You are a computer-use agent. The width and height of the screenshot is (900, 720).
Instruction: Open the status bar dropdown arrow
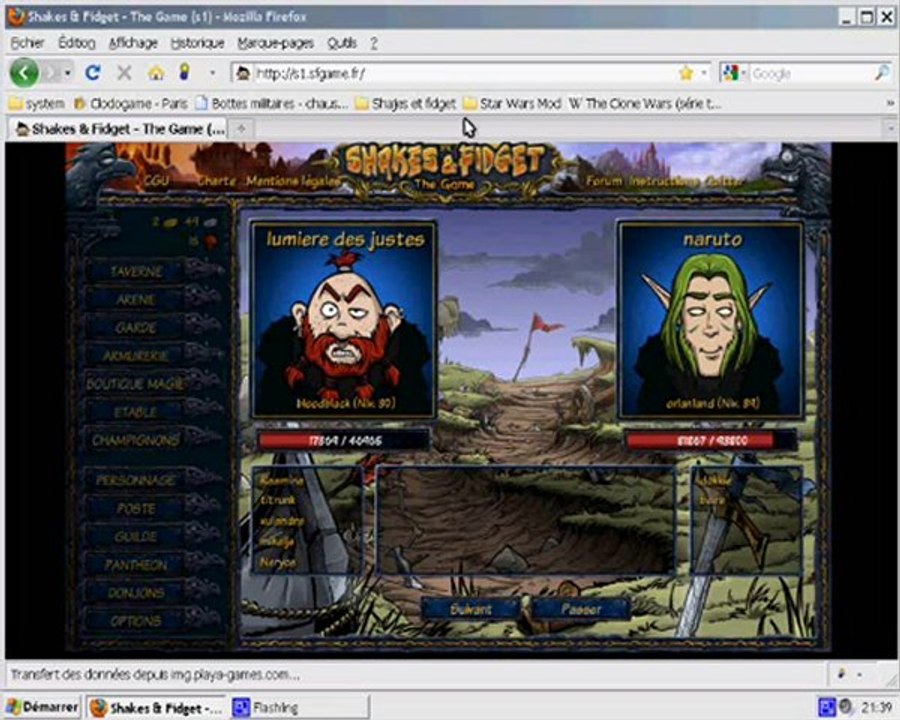[859, 674]
